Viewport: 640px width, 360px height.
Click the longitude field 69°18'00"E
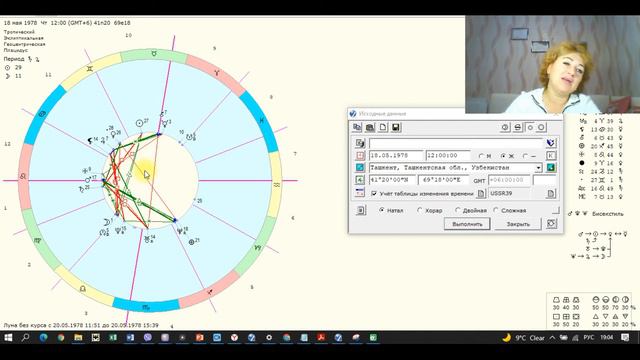pyautogui.click(x=444, y=180)
